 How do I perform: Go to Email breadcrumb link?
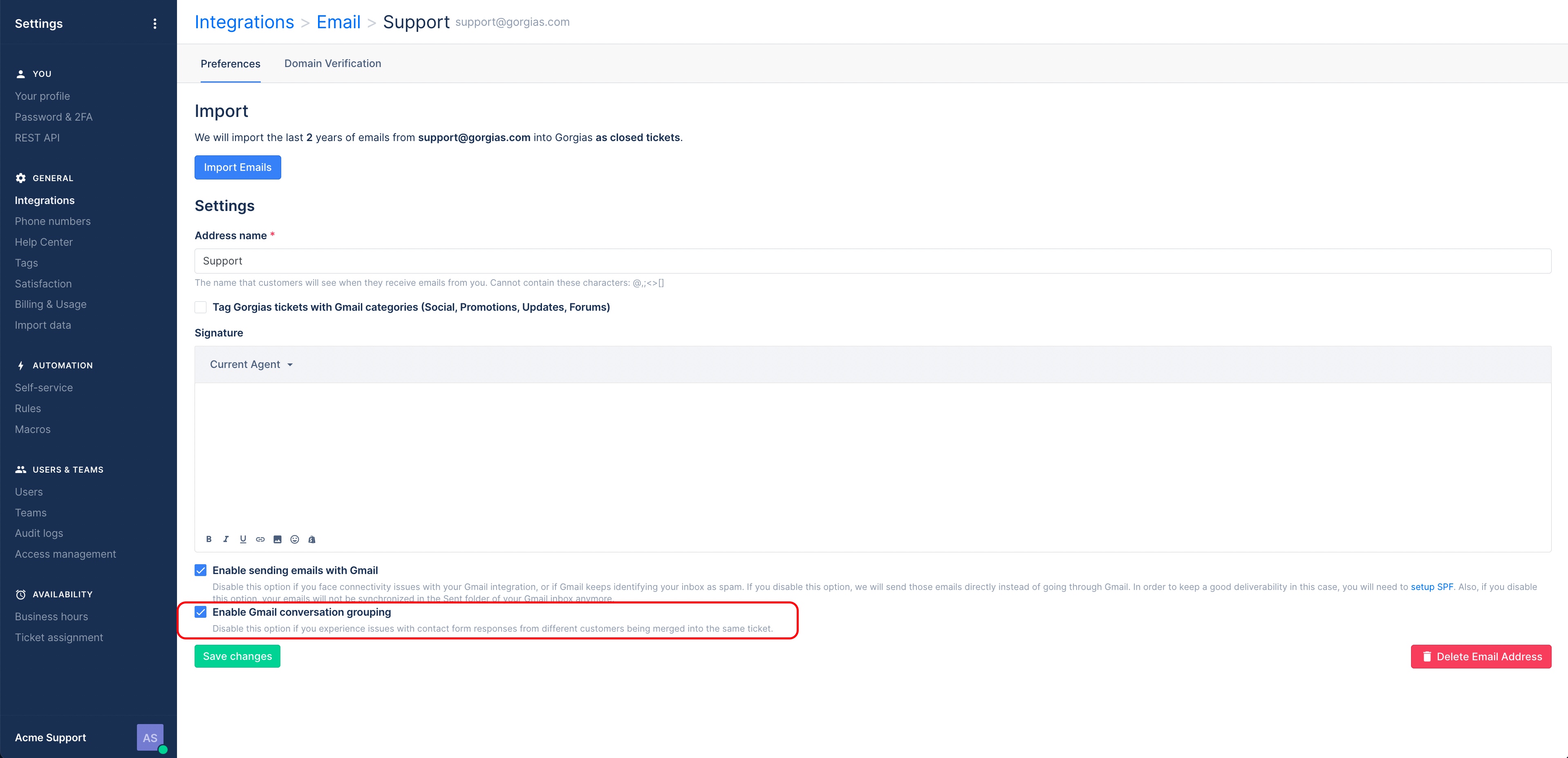pos(338,22)
